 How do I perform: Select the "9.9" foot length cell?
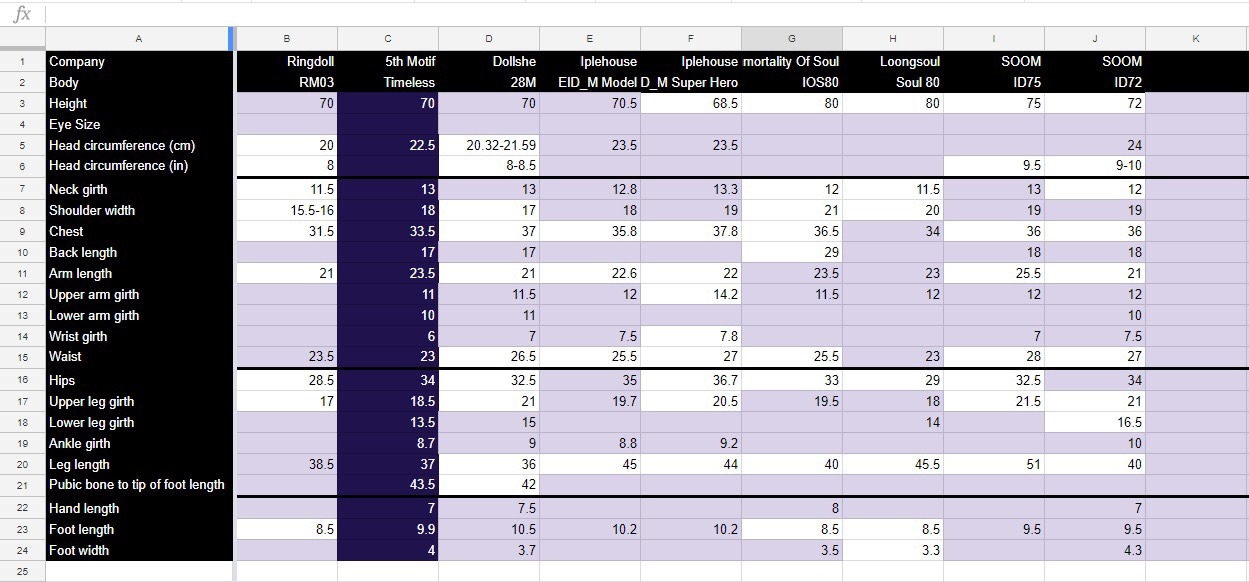coord(388,529)
